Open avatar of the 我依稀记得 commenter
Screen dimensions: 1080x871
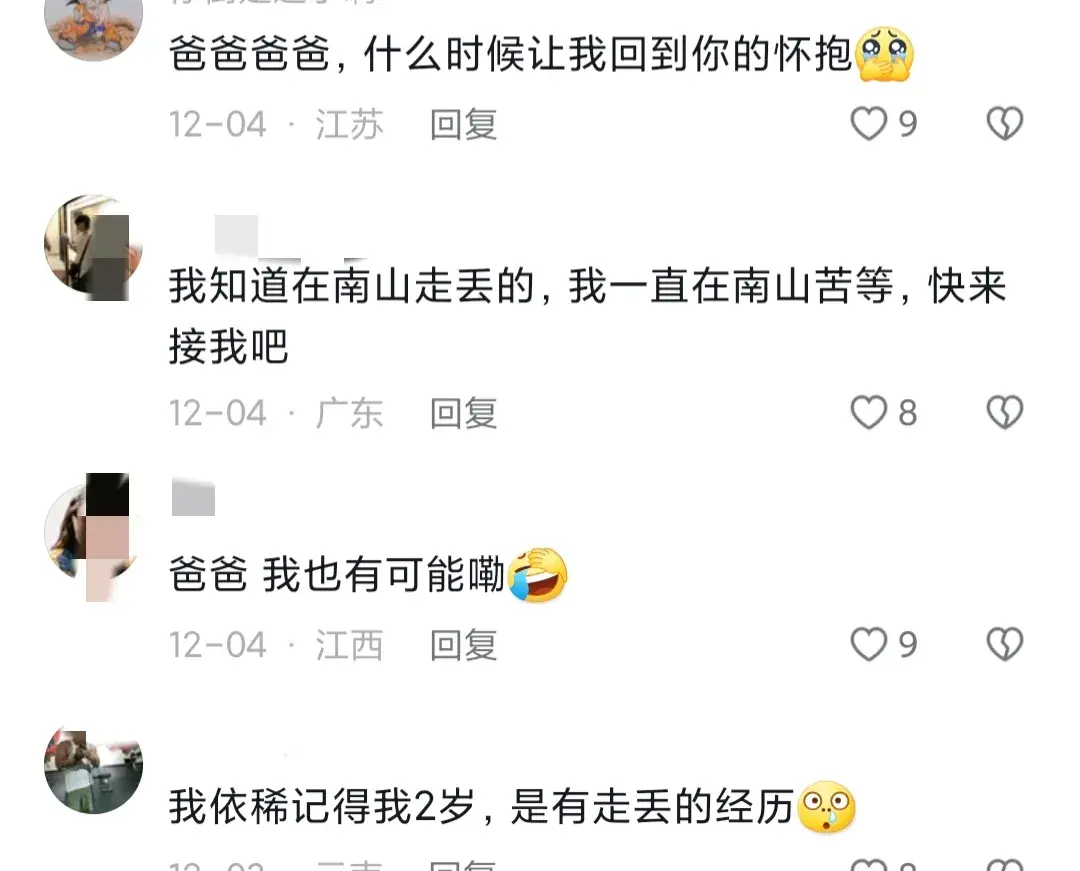tap(94, 770)
